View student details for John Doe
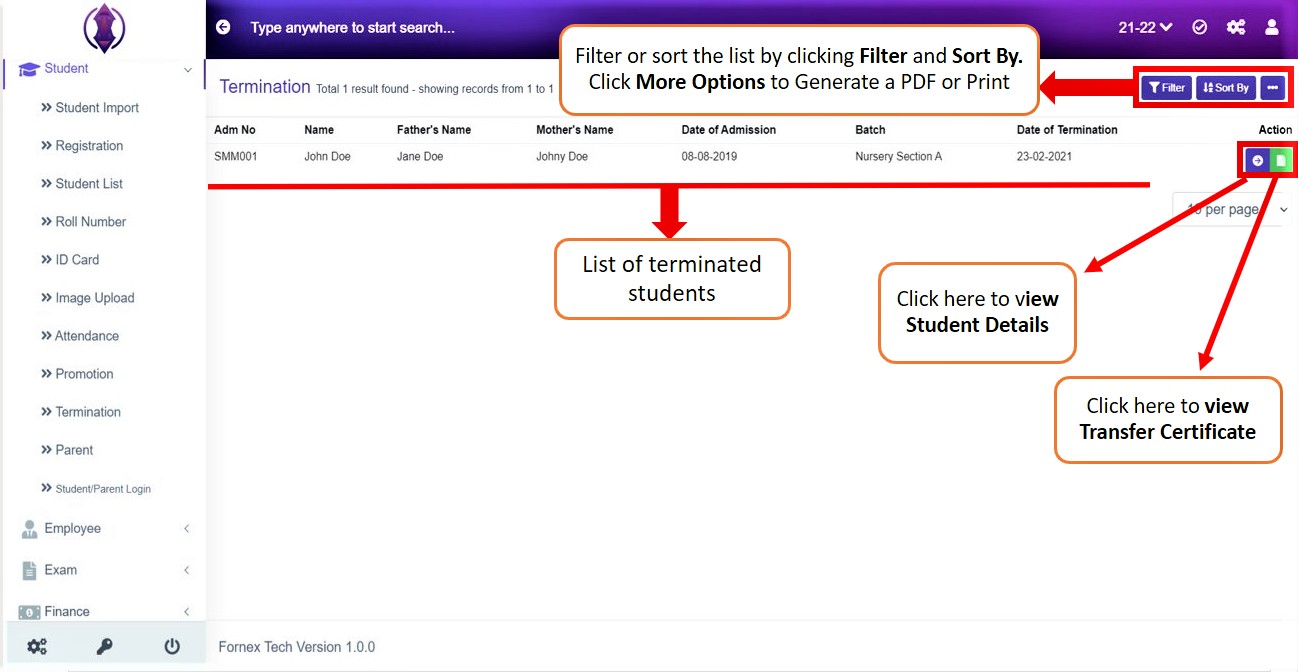The image size is (1298, 672). [1257, 160]
